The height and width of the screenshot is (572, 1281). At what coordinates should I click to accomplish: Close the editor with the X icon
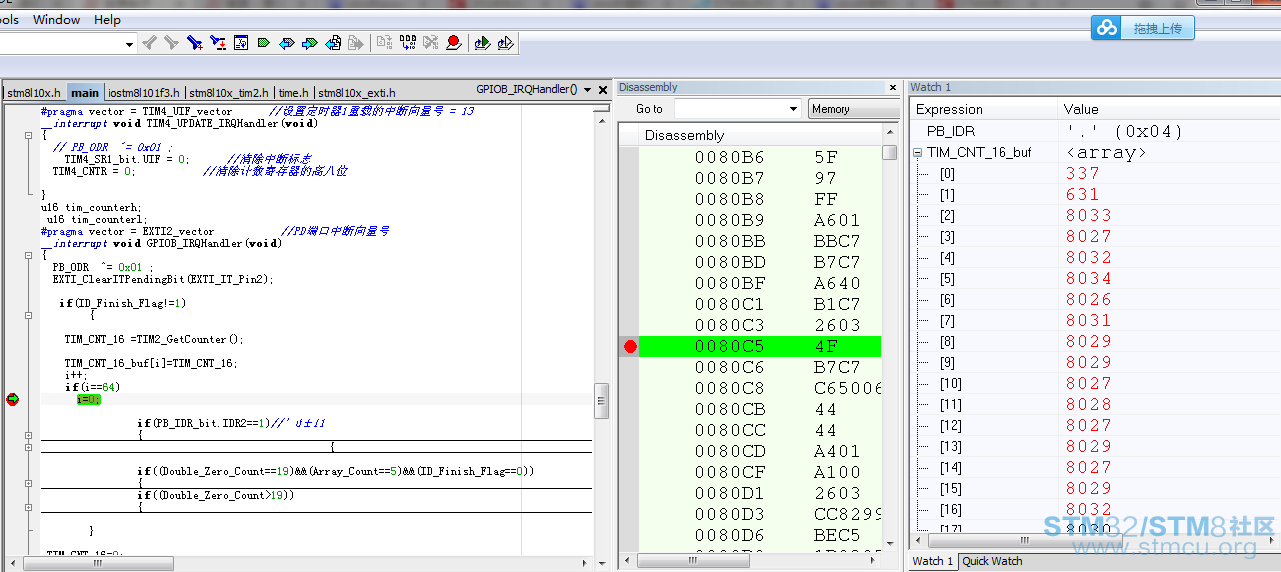click(x=603, y=89)
